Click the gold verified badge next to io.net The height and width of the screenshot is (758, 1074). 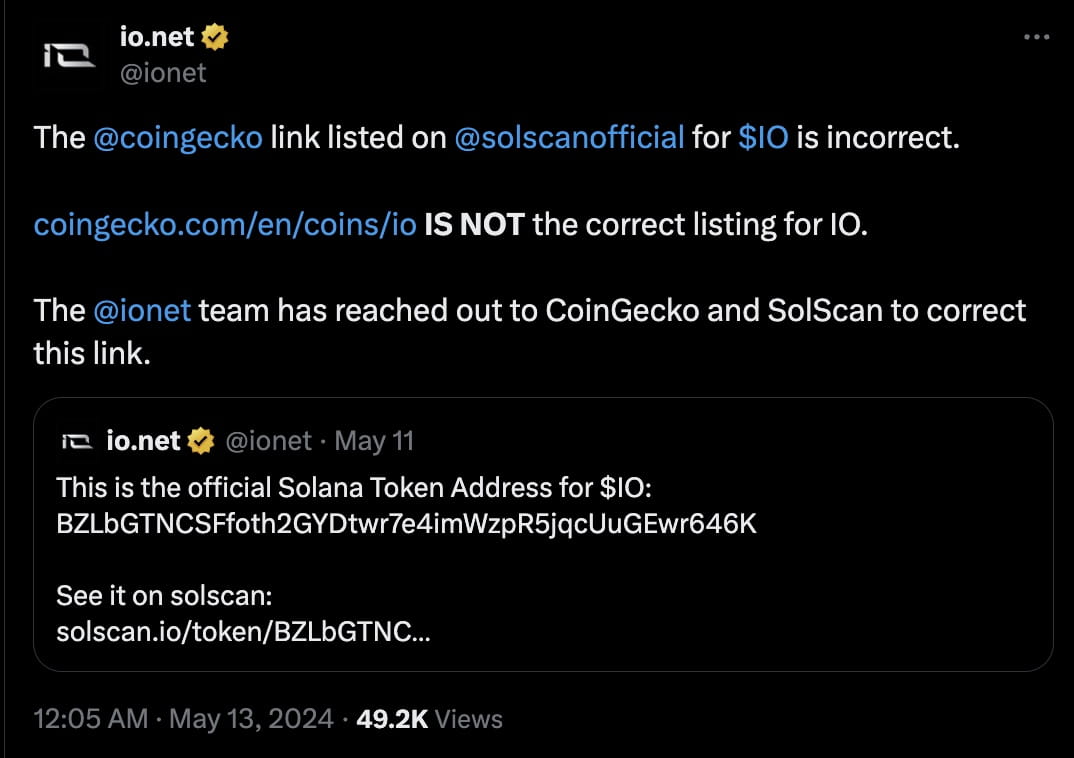click(x=213, y=36)
